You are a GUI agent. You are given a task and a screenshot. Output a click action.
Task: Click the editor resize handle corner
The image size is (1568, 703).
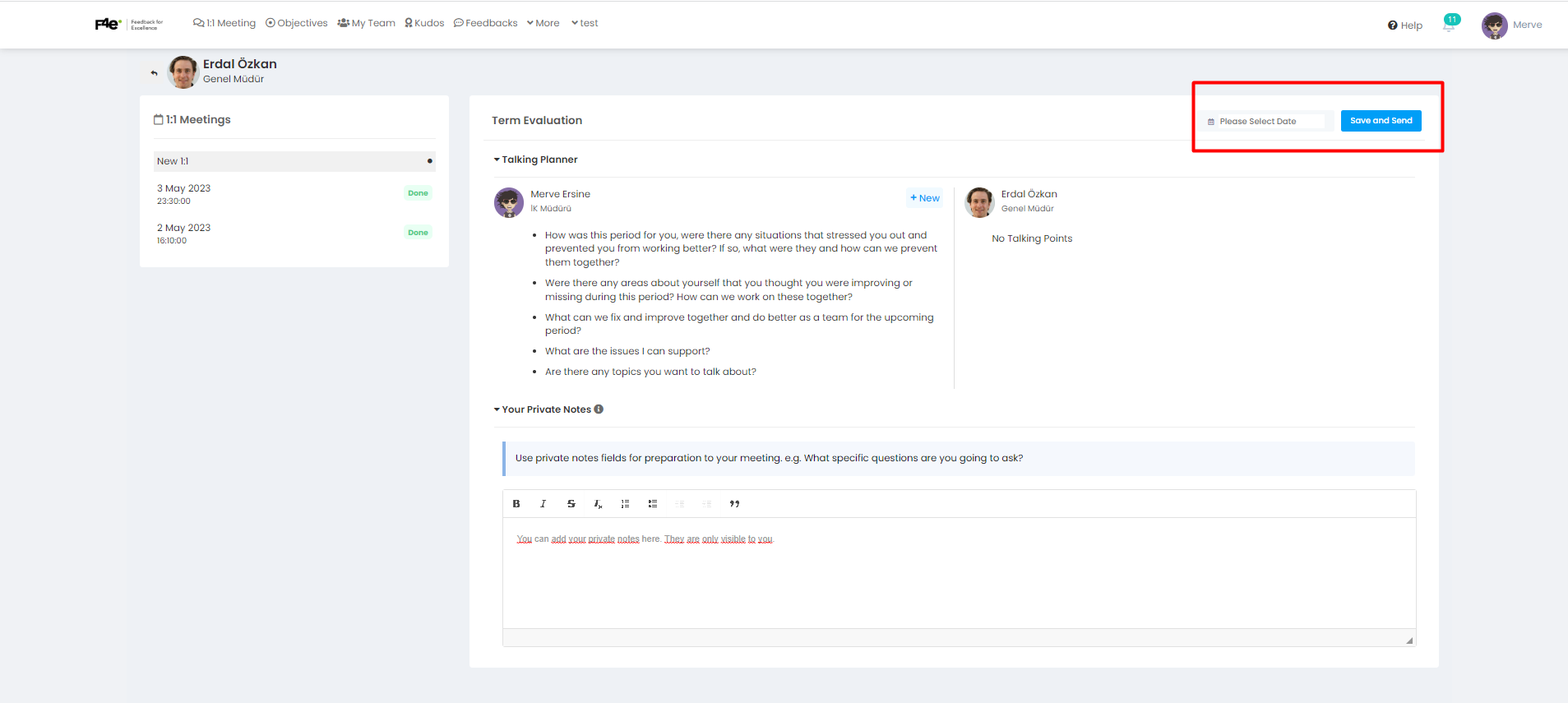click(1409, 641)
